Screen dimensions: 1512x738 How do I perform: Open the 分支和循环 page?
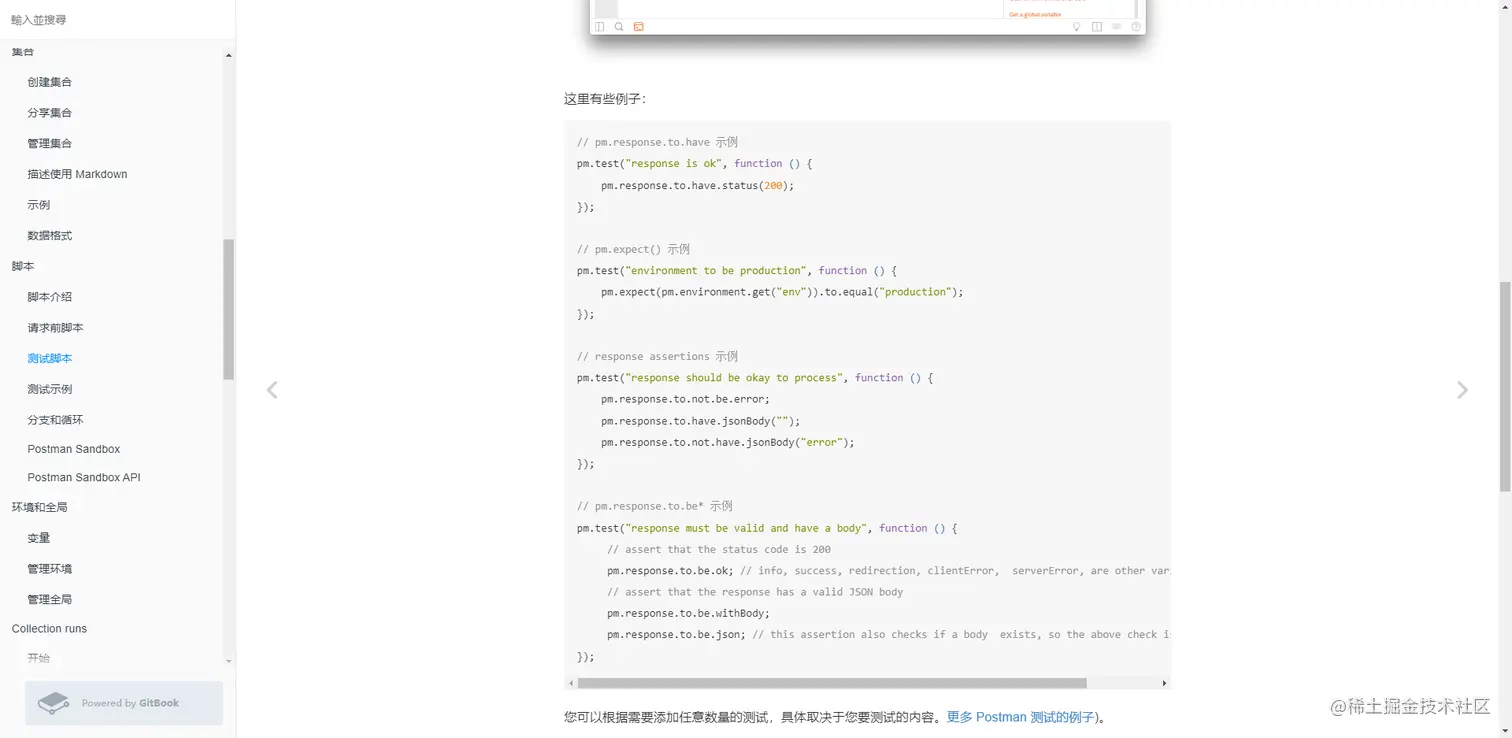pos(55,420)
